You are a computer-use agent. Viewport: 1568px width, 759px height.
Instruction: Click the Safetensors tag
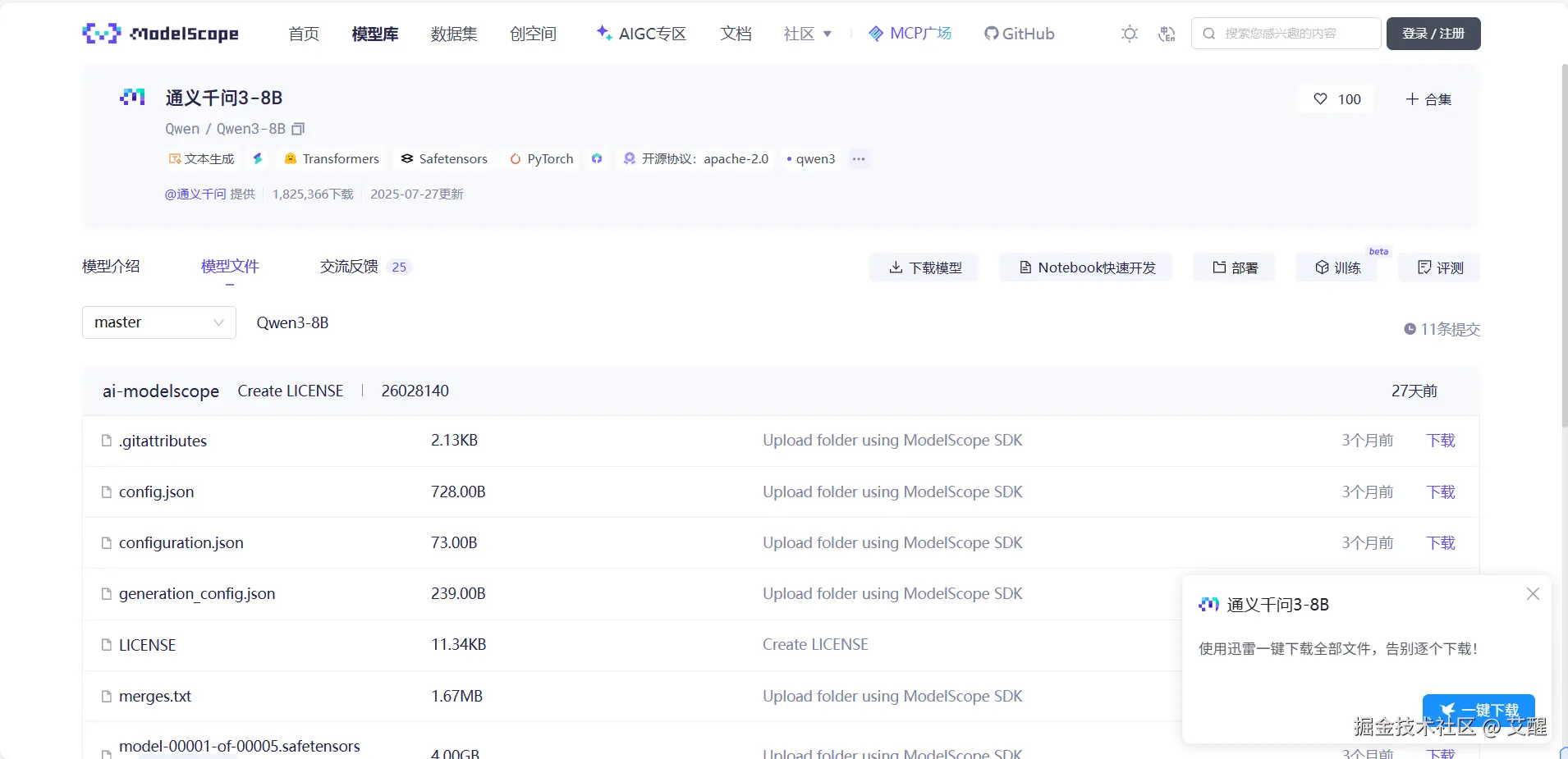444,158
